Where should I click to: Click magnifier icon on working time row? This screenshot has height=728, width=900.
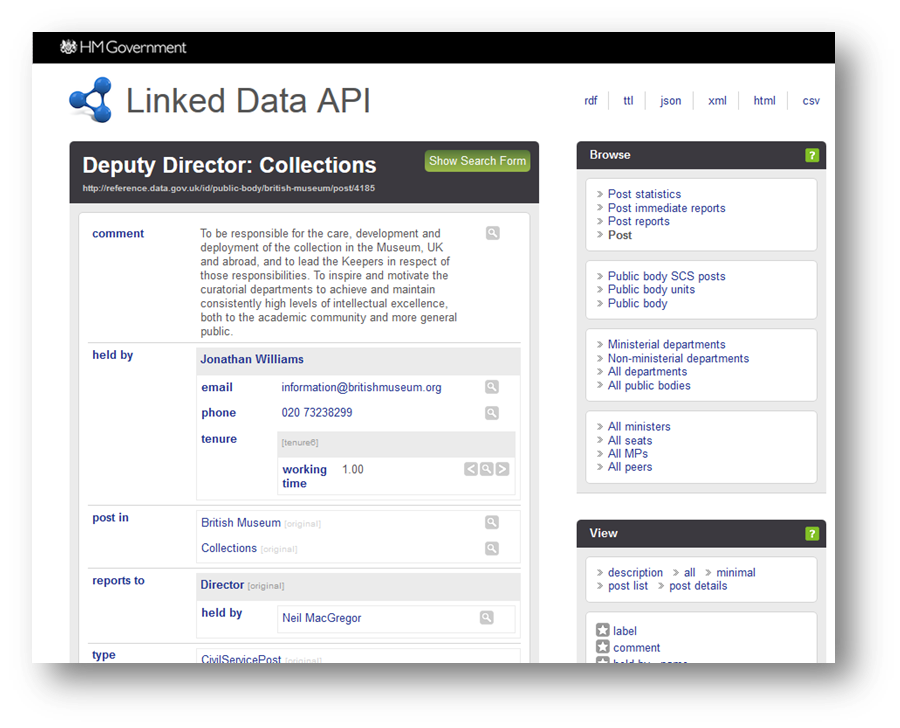pos(486,469)
